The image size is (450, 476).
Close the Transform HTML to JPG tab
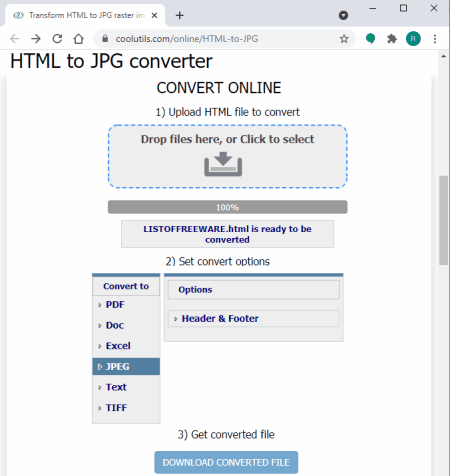pyautogui.click(x=154, y=15)
